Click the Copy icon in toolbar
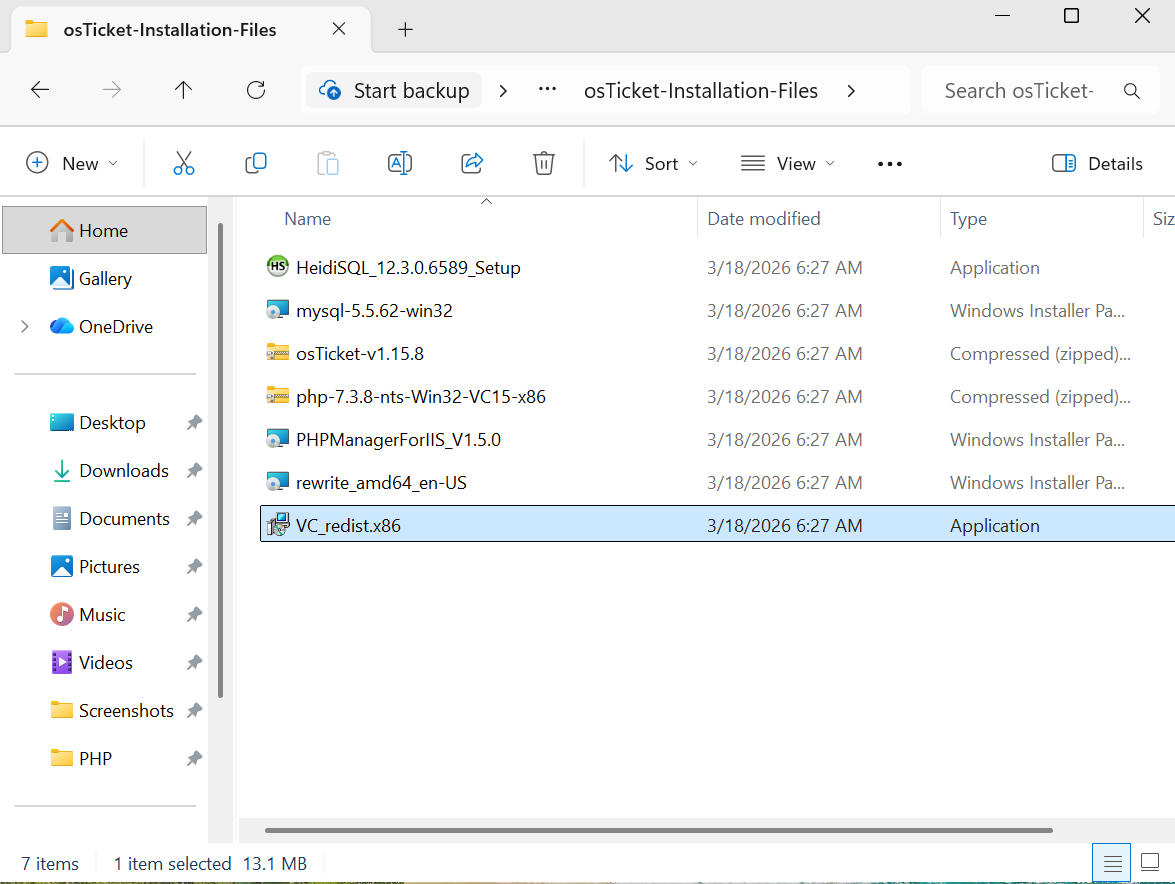This screenshot has width=1175, height=884. 256,163
